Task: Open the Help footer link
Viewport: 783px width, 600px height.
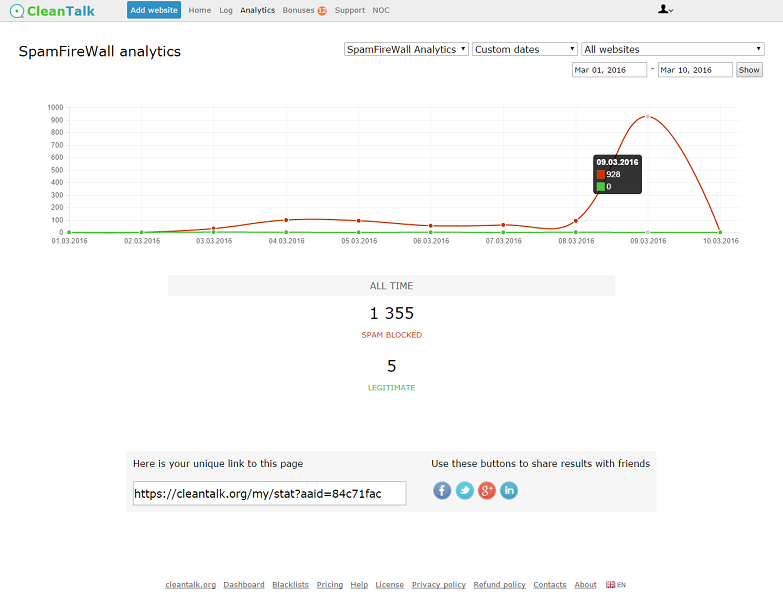Action: click(x=359, y=585)
